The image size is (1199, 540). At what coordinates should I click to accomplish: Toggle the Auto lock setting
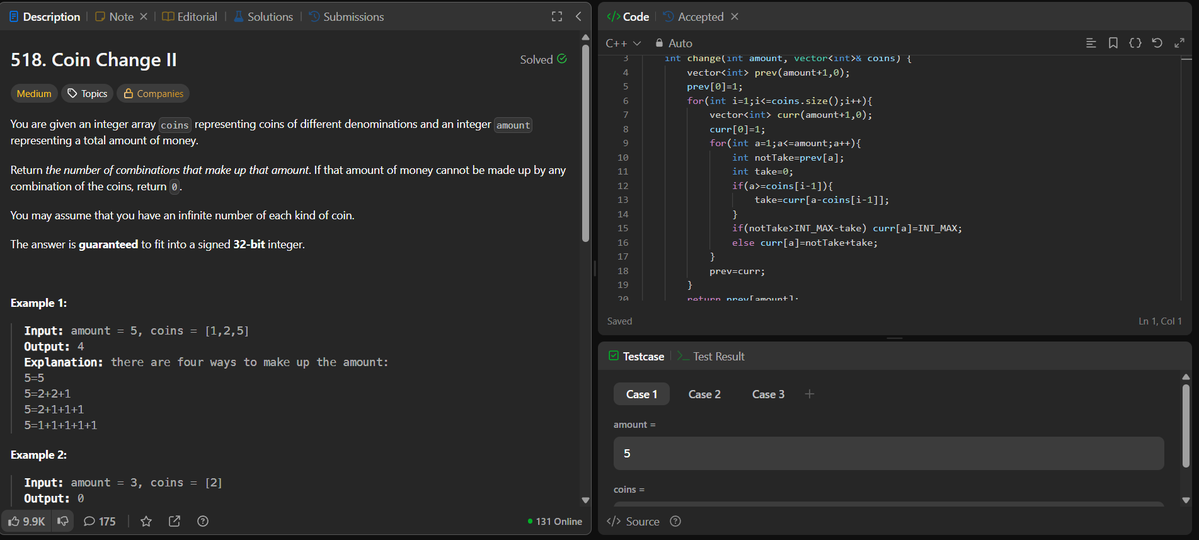(x=674, y=44)
